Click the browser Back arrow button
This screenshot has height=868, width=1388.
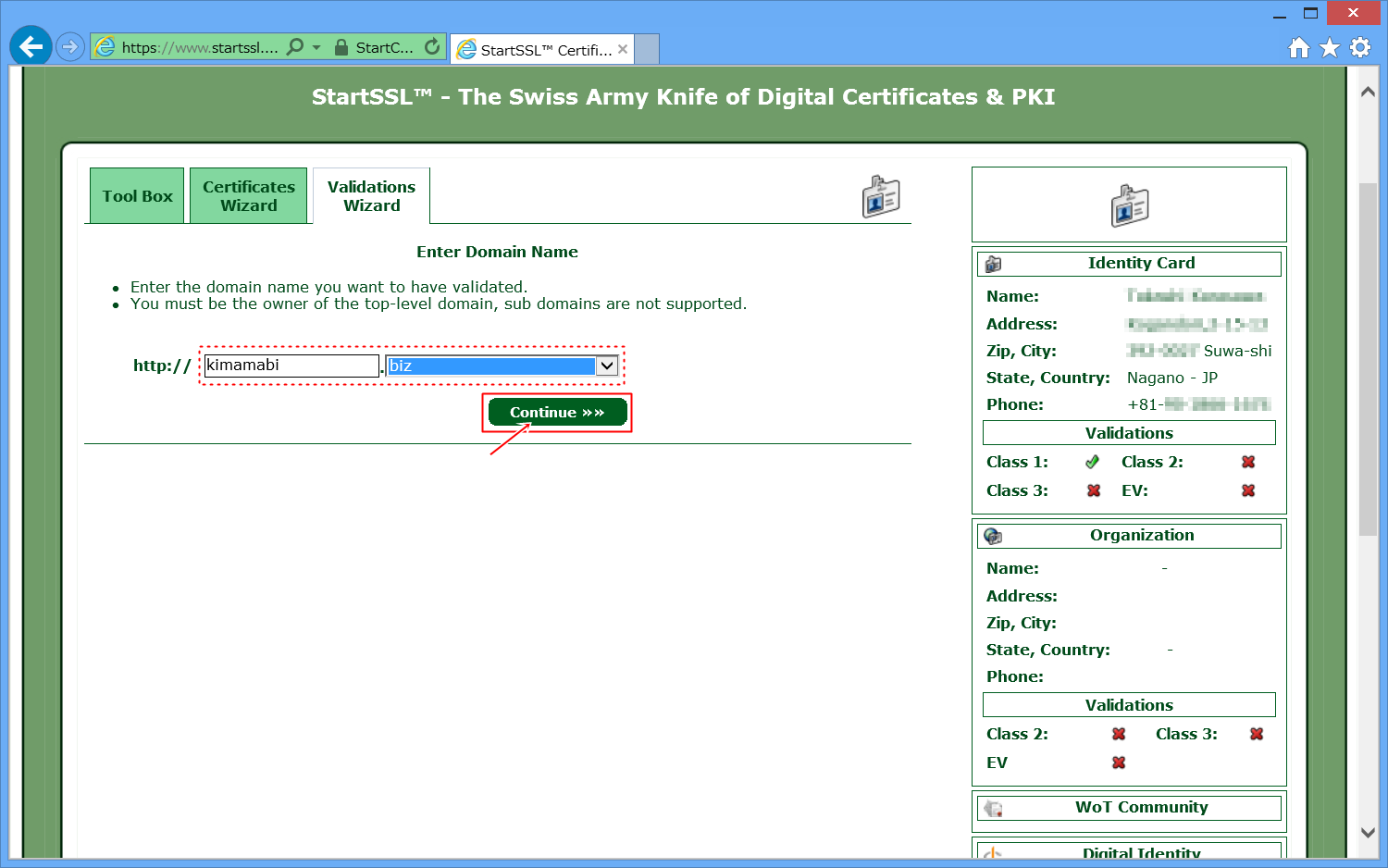coord(31,46)
